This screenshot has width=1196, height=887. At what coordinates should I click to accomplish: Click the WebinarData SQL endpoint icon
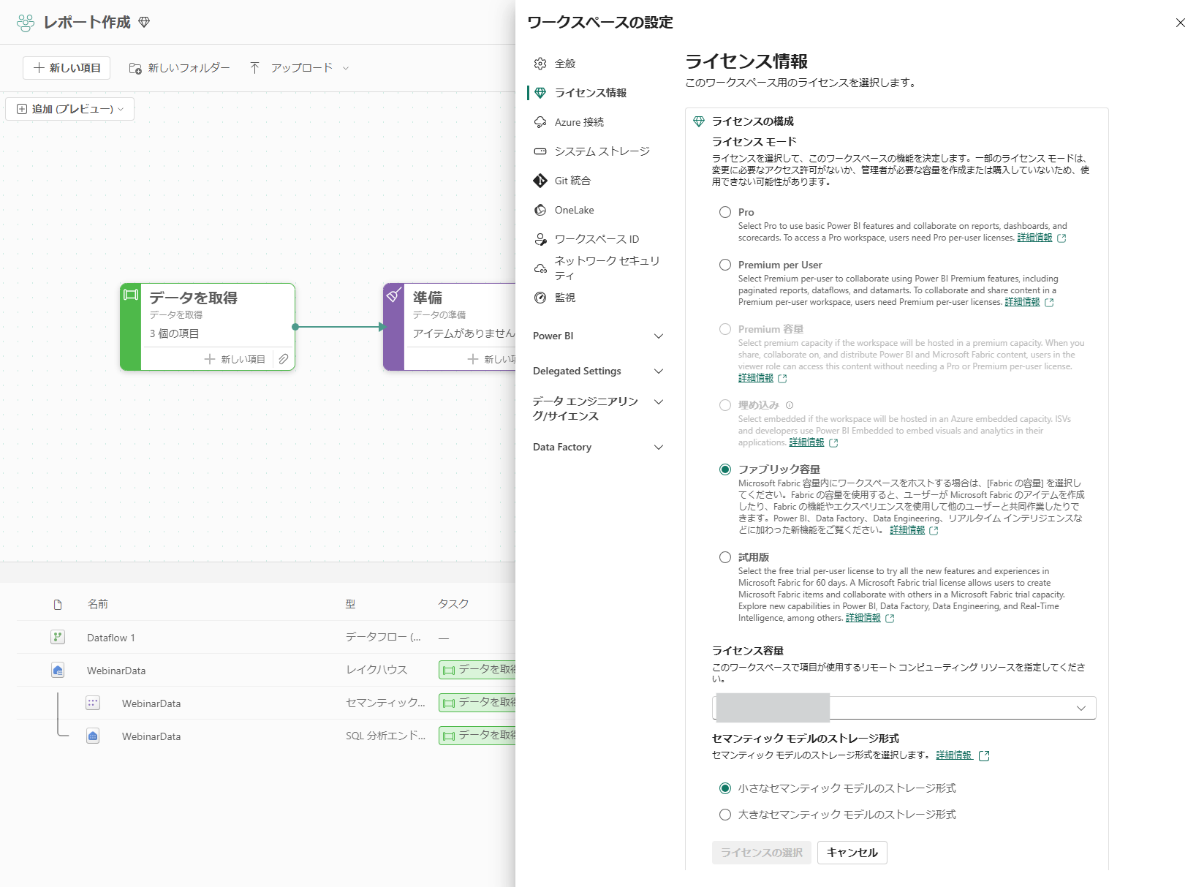pyautogui.click(x=92, y=736)
